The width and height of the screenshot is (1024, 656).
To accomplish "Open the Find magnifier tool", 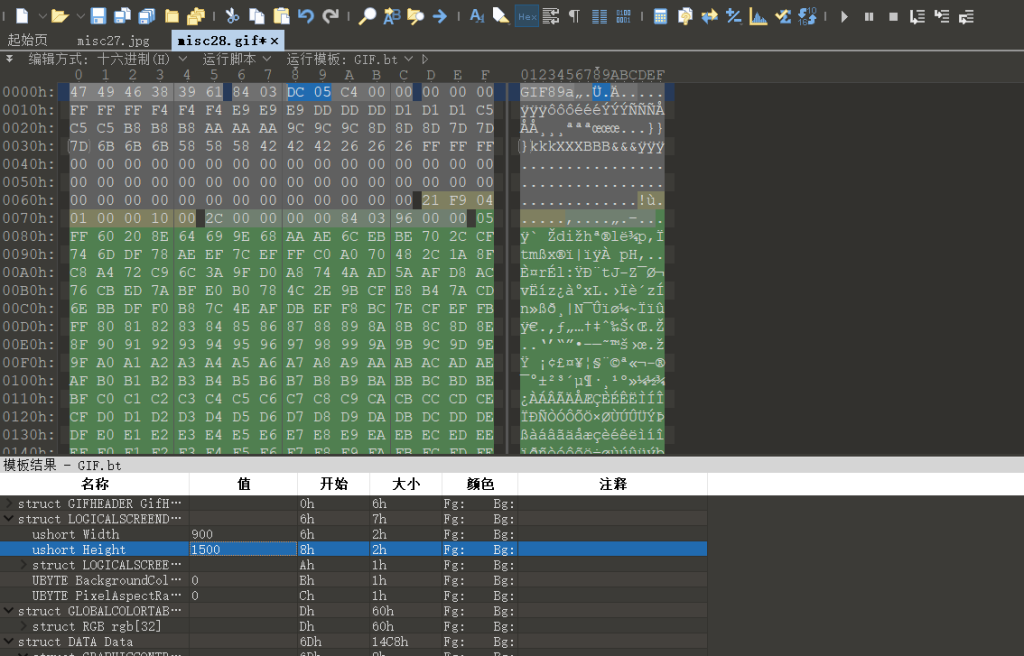I will 368,16.
